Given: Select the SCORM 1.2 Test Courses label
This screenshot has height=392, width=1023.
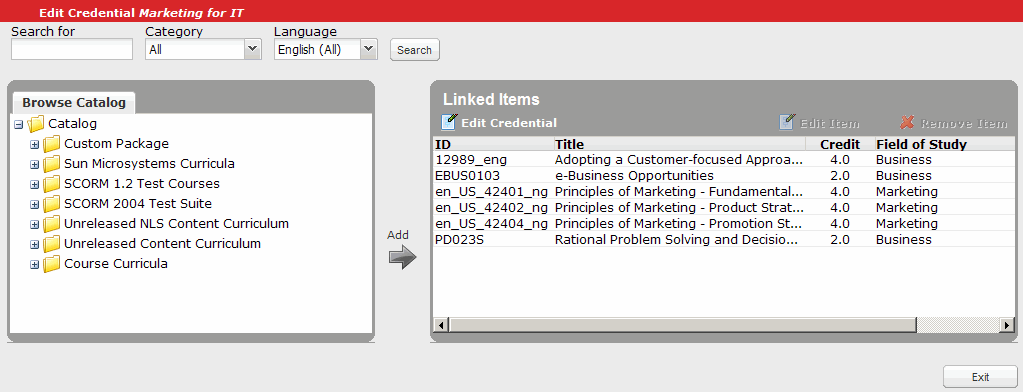Looking at the screenshot, I should pyautogui.click(x=142, y=184).
